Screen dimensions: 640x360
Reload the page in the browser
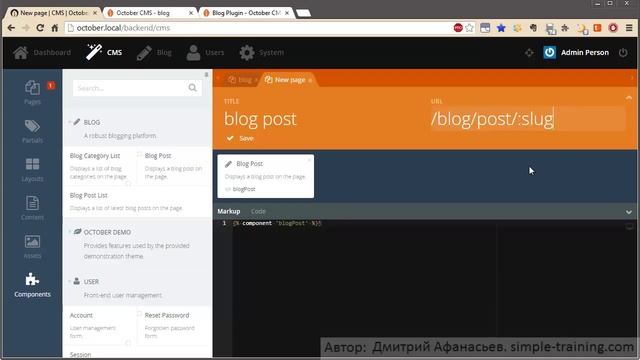(x=40, y=28)
